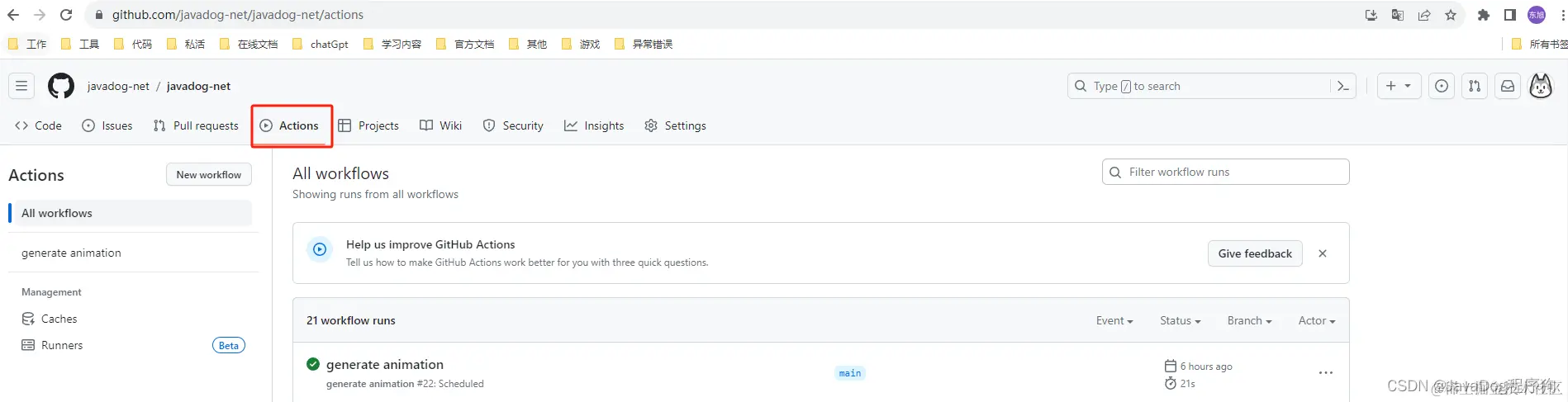Image resolution: width=1568 pixels, height=402 pixels.
Task: Expand the Actor filter dropdown
Action: 1317,320
